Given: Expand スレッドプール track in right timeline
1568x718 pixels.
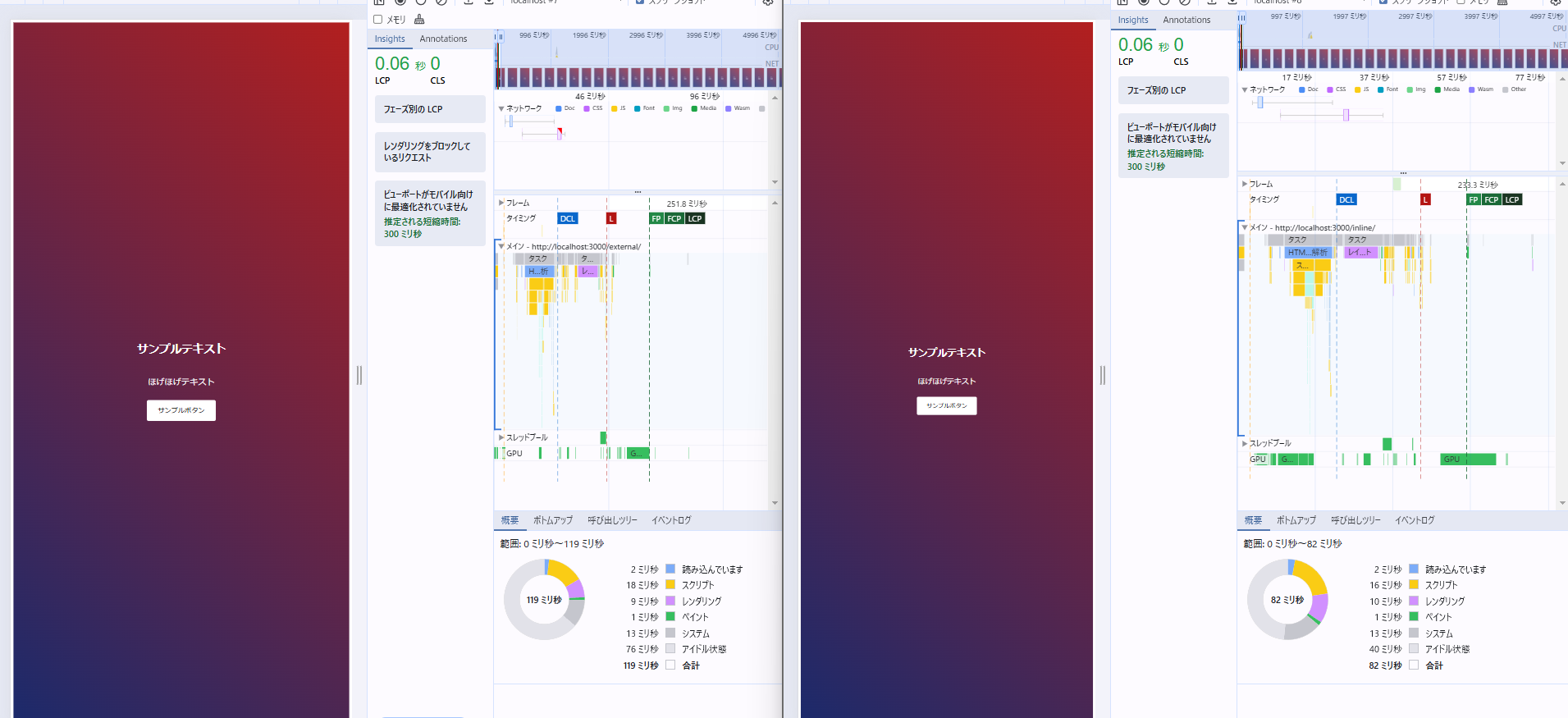Looking at the screenshot, I should 1245,443.
